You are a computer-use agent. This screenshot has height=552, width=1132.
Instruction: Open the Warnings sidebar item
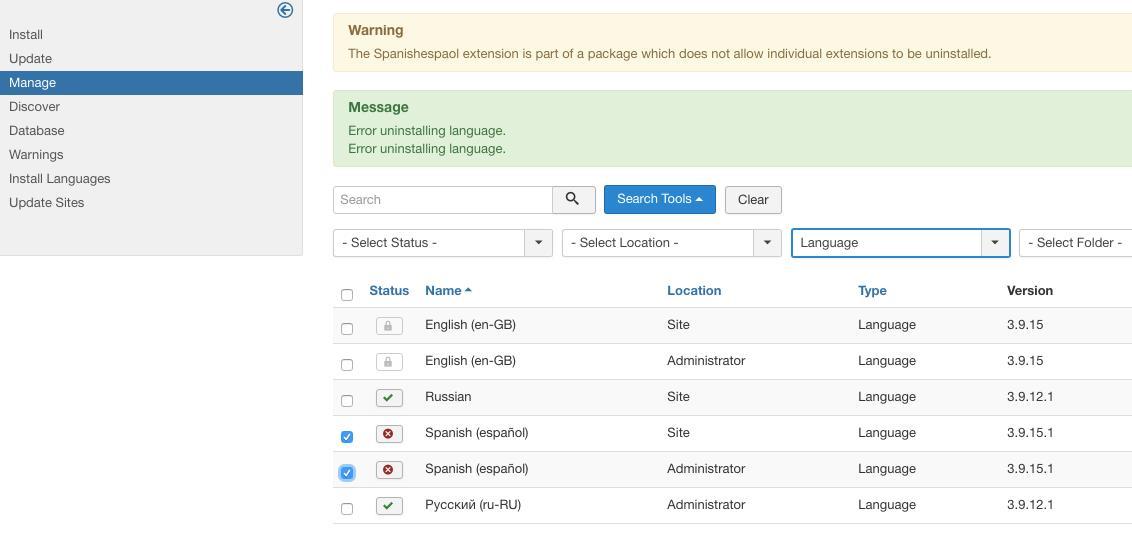(36, 154)
